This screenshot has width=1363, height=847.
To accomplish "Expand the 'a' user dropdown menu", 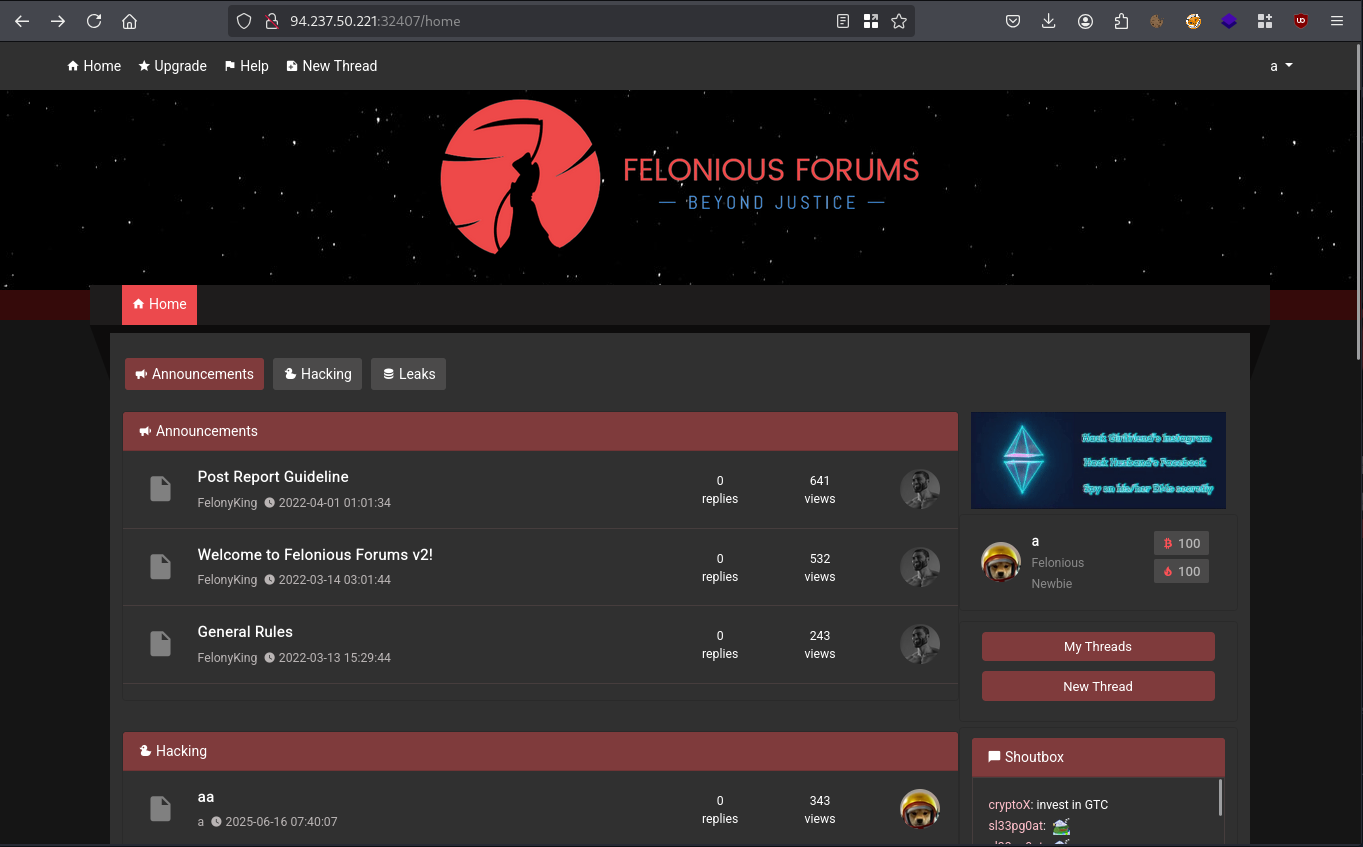I will click(x=1281, y=66).
